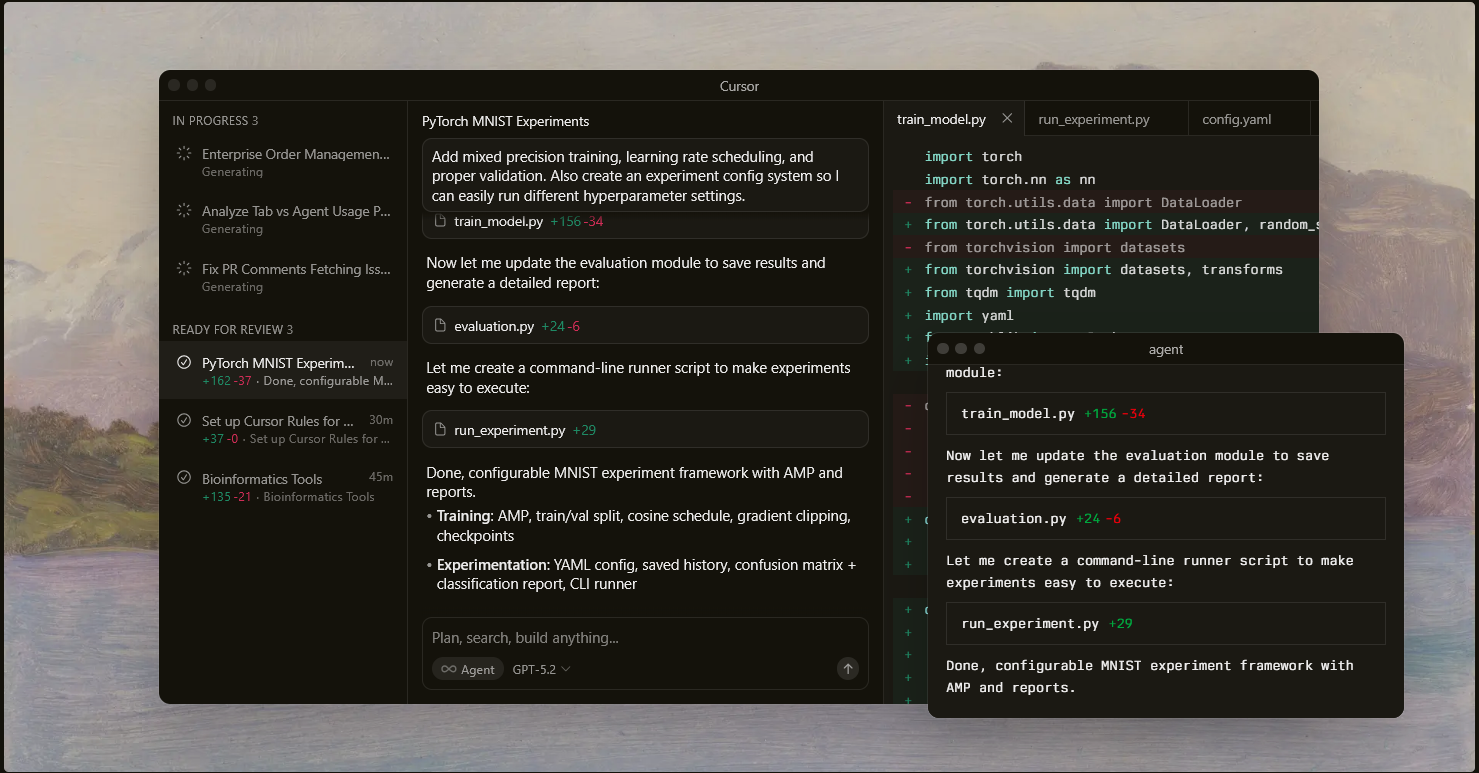
Task: Open run_experiment.py card in agent window
Action: click(1165, 623)
